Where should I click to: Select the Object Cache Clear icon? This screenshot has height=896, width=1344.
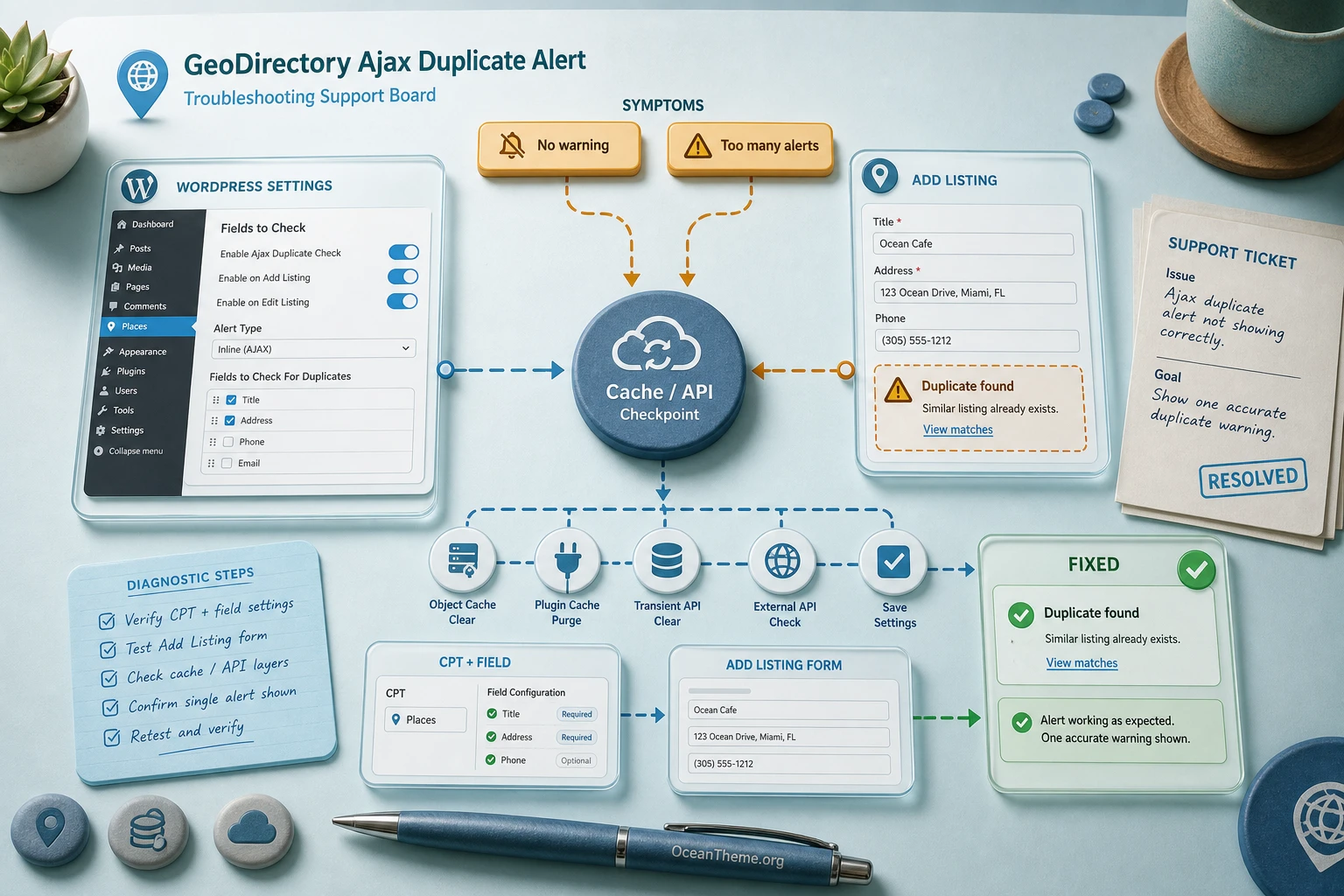point(462,562)
